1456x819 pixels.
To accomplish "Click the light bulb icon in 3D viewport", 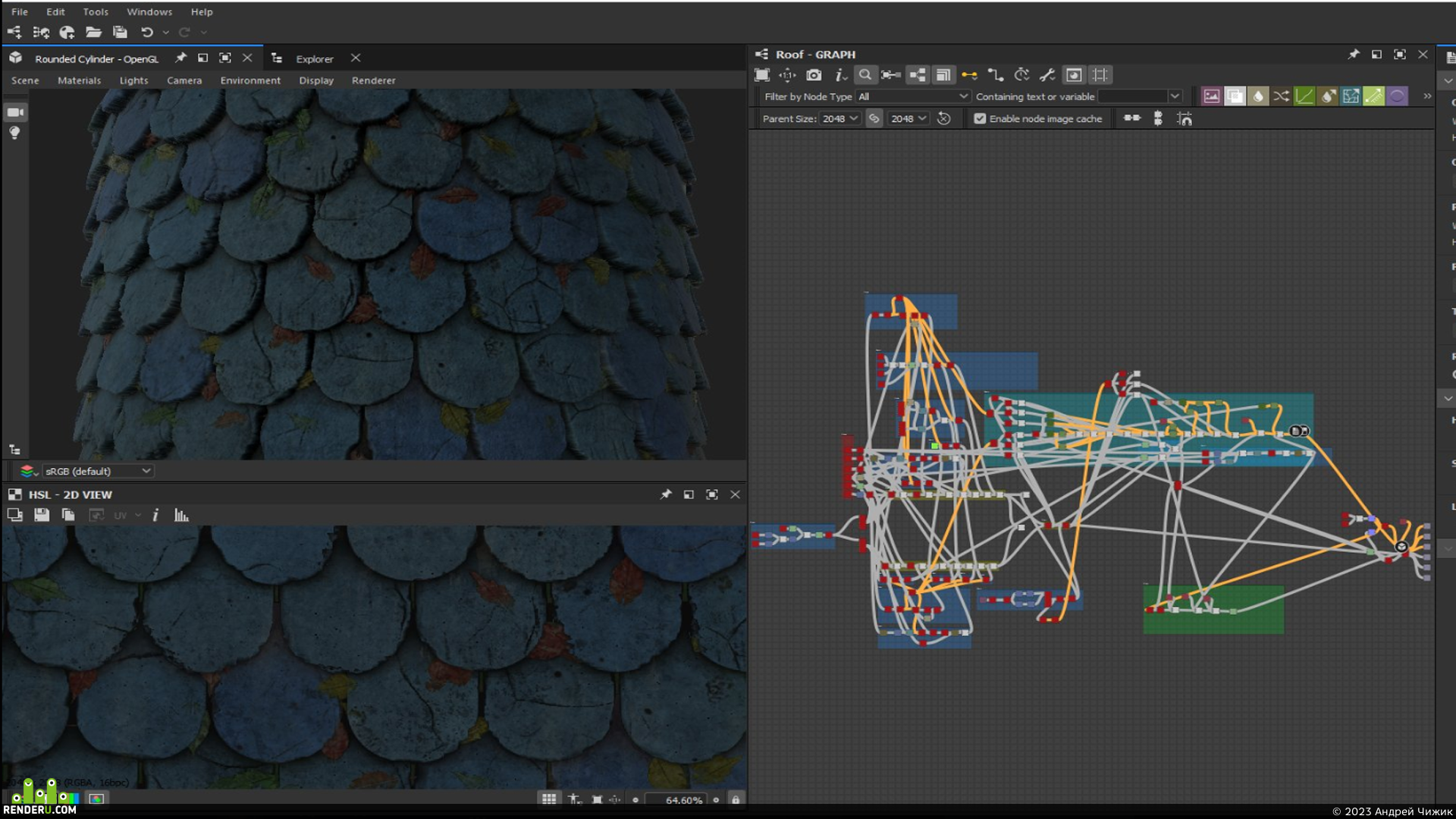I will pos(14,133).
